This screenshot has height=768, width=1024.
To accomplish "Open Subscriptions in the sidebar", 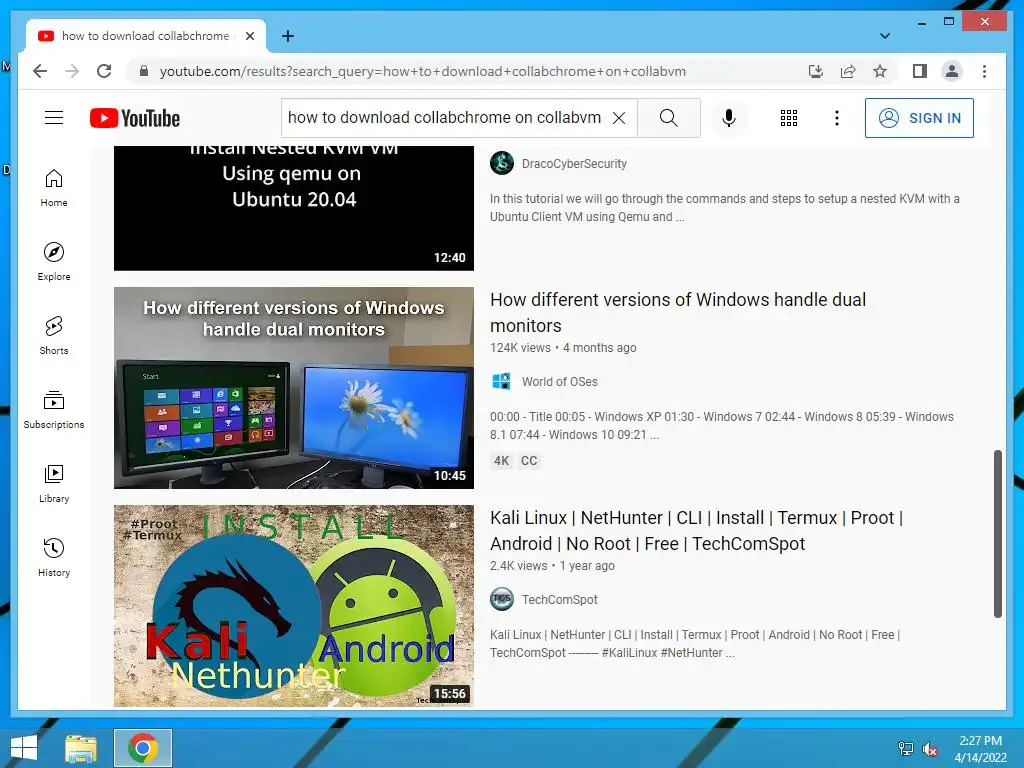I will pos(54,409).
